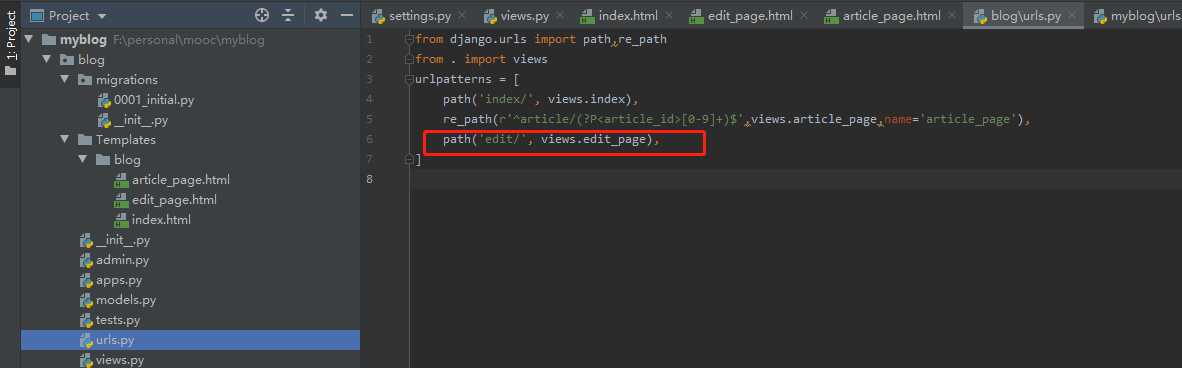Select views.py in the project tree
Image resolution: width=1182 pixels, height=368 pixels.
coord(120,360)
